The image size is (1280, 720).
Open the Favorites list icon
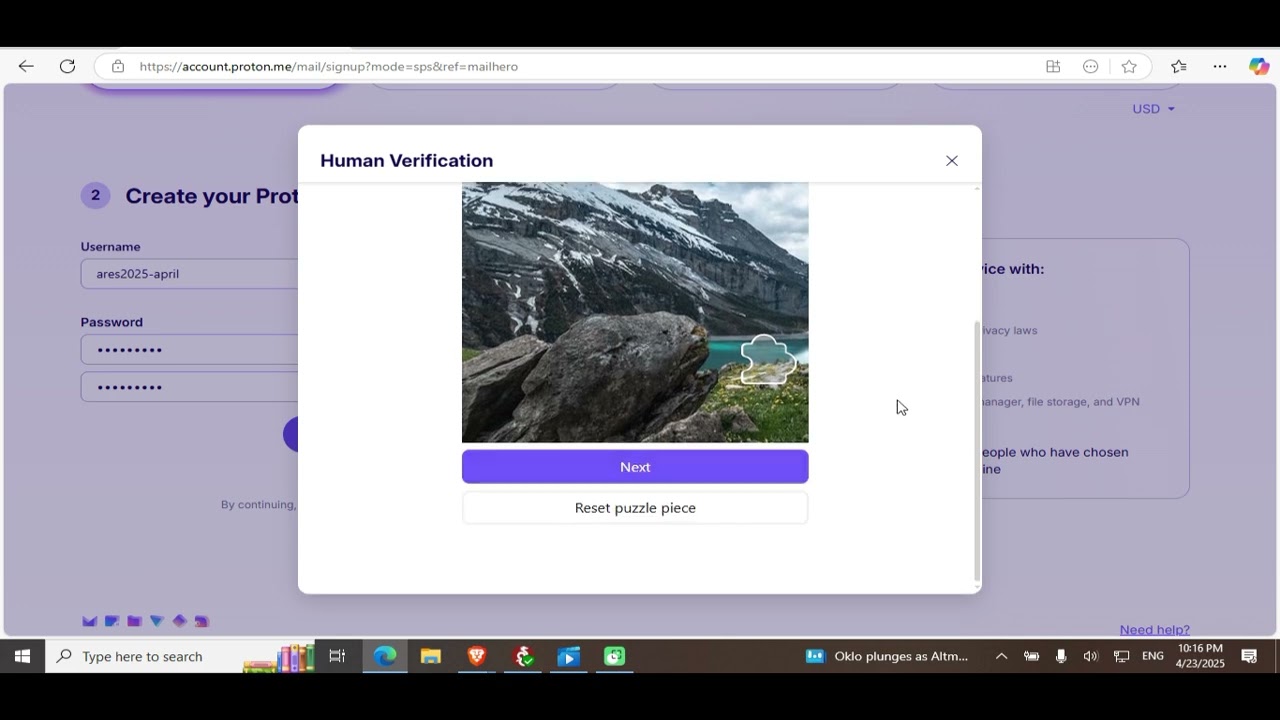[1179, 66]
